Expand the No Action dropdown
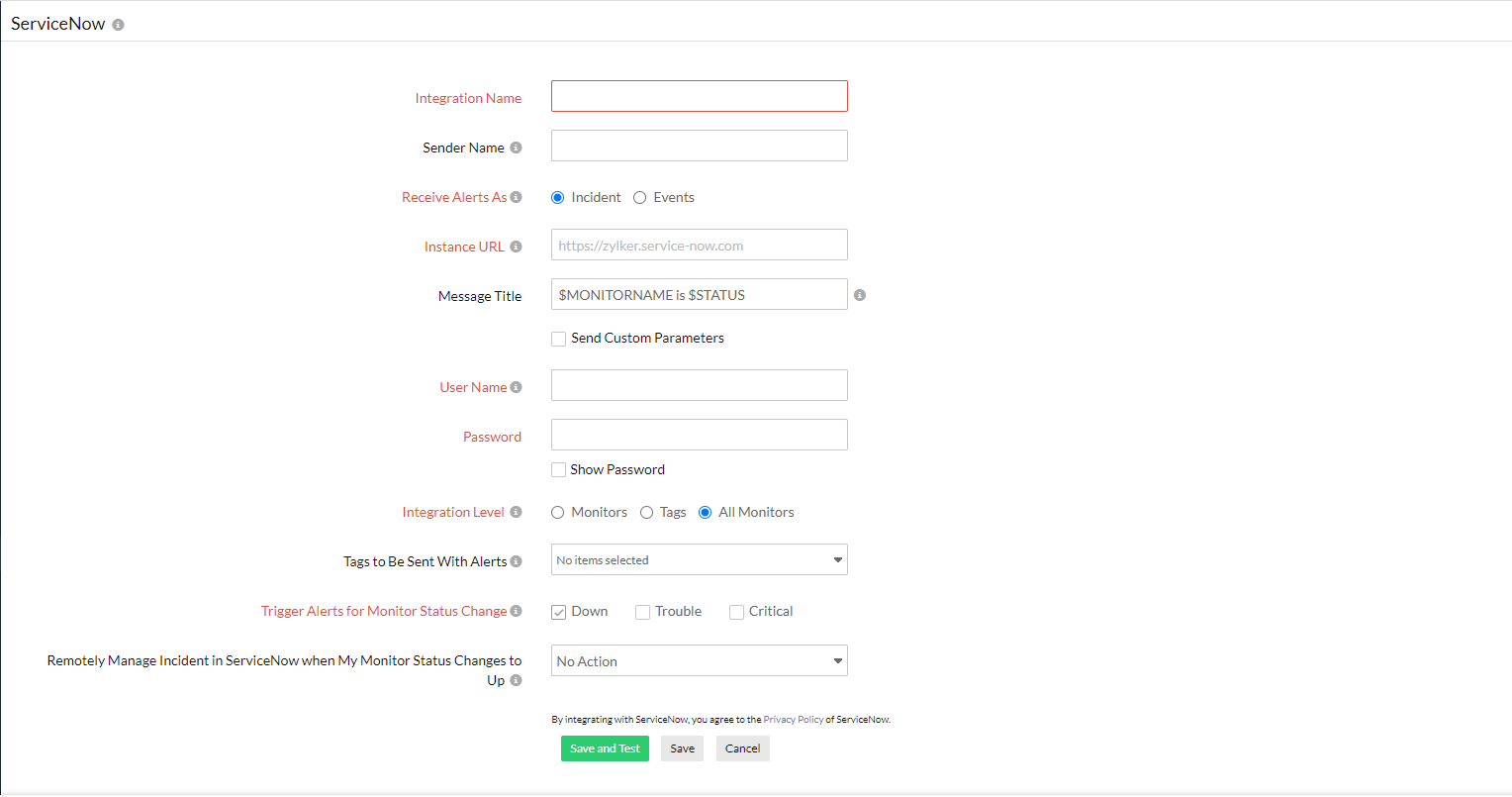 pos(699,660)
